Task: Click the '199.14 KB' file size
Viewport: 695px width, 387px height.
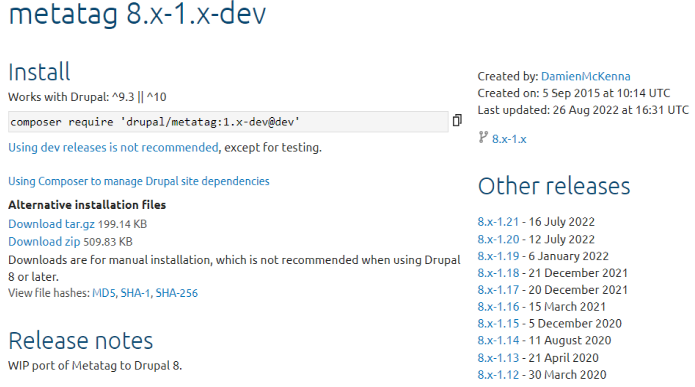Action: click(x=122, y=224)
